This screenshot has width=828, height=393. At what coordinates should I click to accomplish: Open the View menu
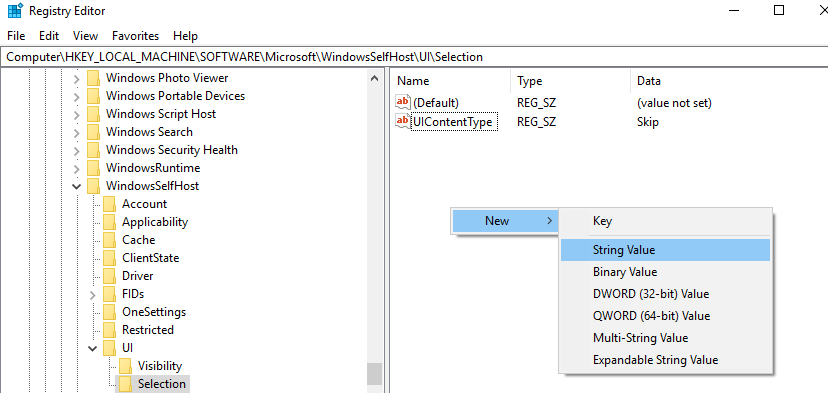pyautogui.click(x=86, y=36)
